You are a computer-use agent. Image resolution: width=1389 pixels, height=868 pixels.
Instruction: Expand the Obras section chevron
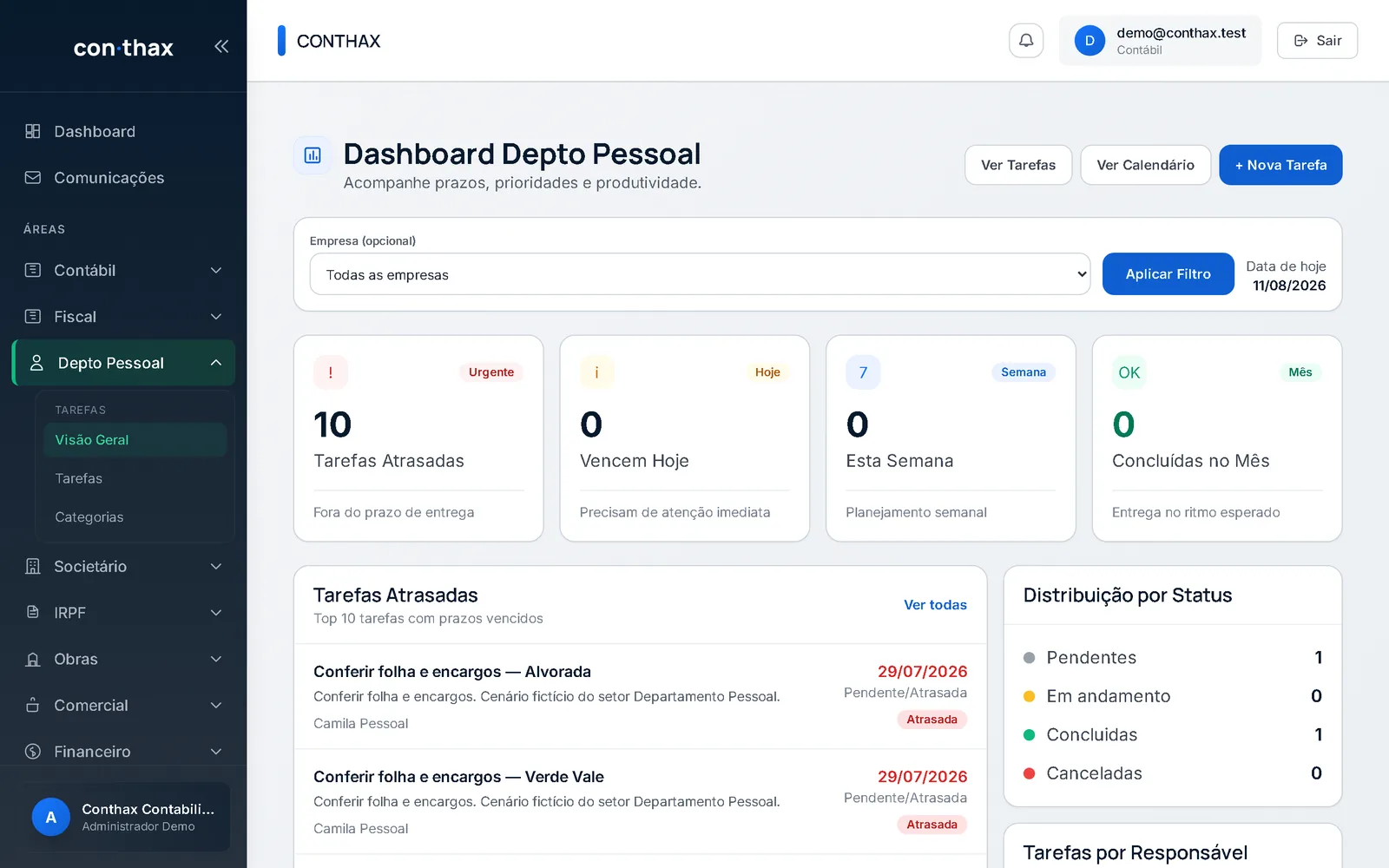pos(216,659)
